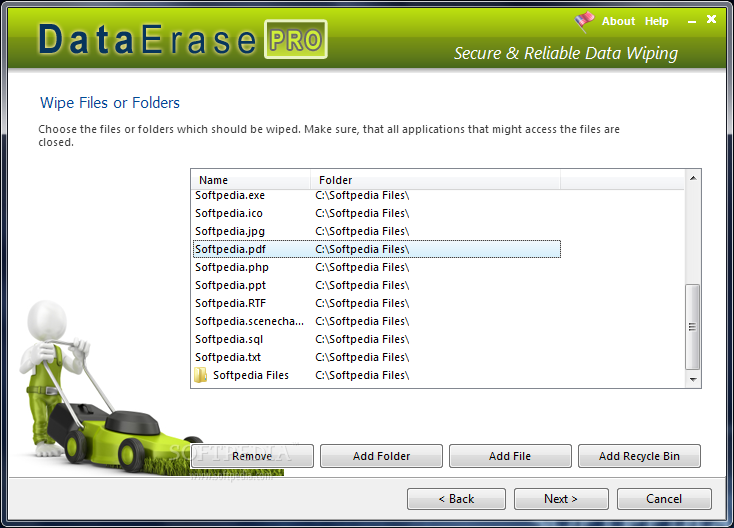Cancel the wipe wizard
This screenshot has width=734, height=528.
coord(664,499)
